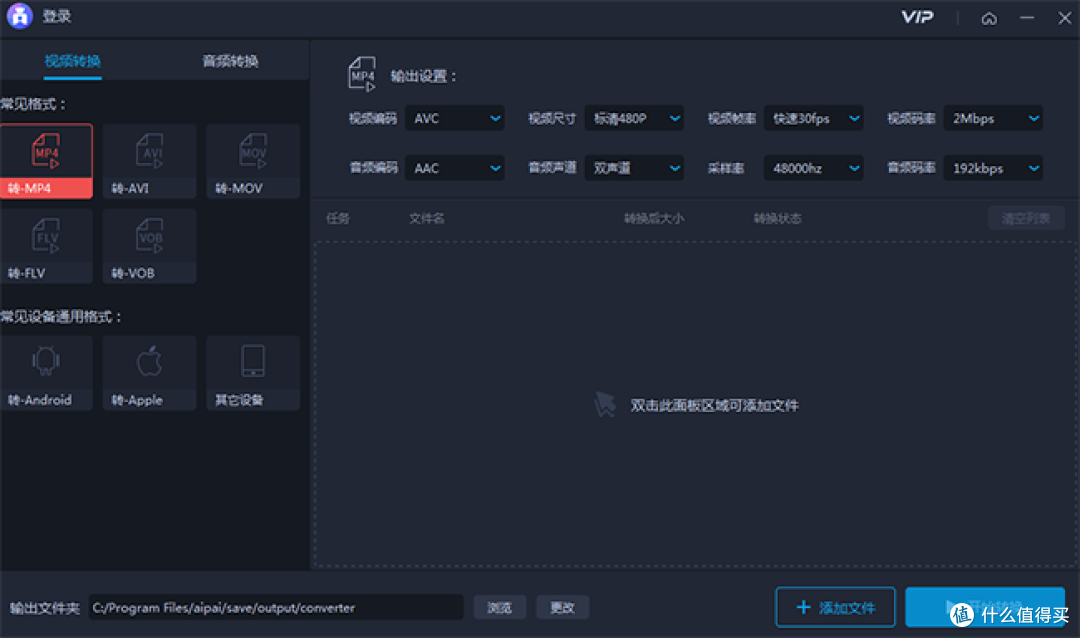
Task: Open the 音频码率 192kbps dropdown
Action: (993, 168)
